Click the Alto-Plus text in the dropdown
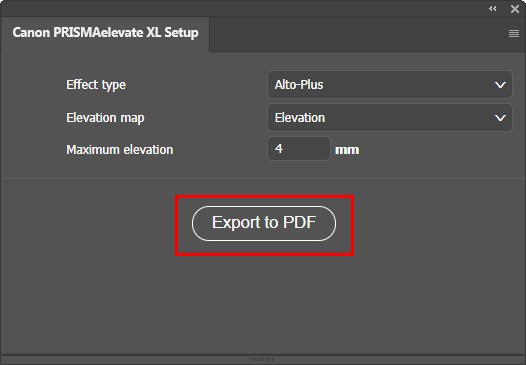The image size is (526, 365). click(x=299, y=85)
